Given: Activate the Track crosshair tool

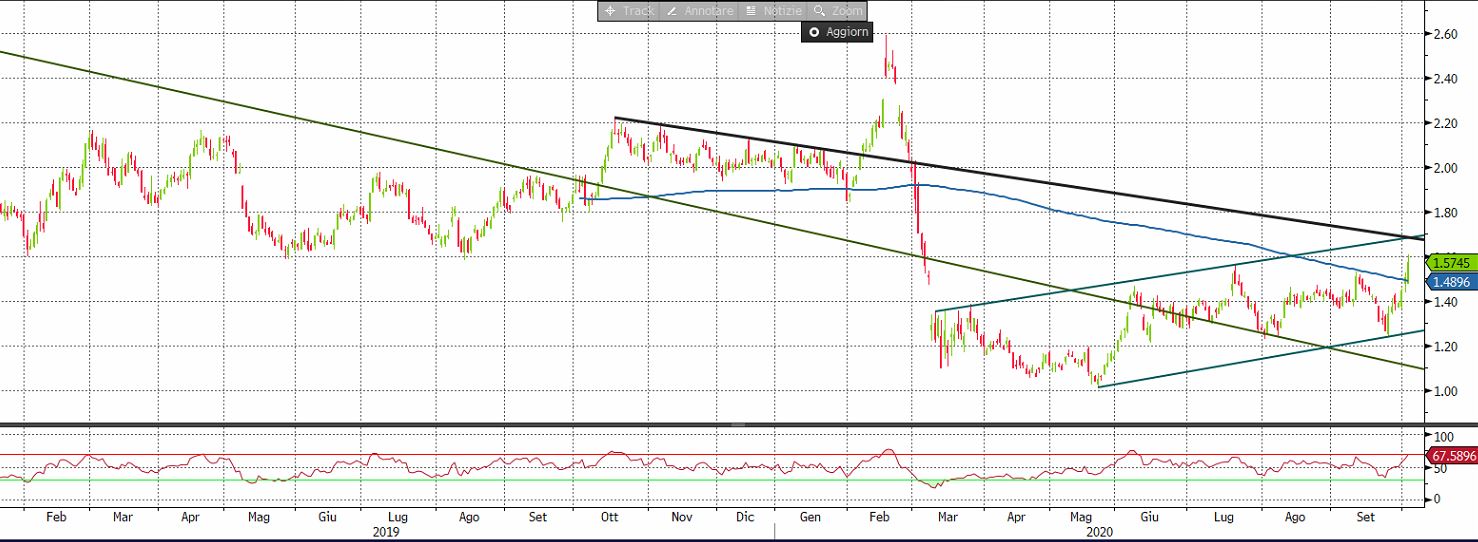Looking at the screenshot, I should point(629,11).
